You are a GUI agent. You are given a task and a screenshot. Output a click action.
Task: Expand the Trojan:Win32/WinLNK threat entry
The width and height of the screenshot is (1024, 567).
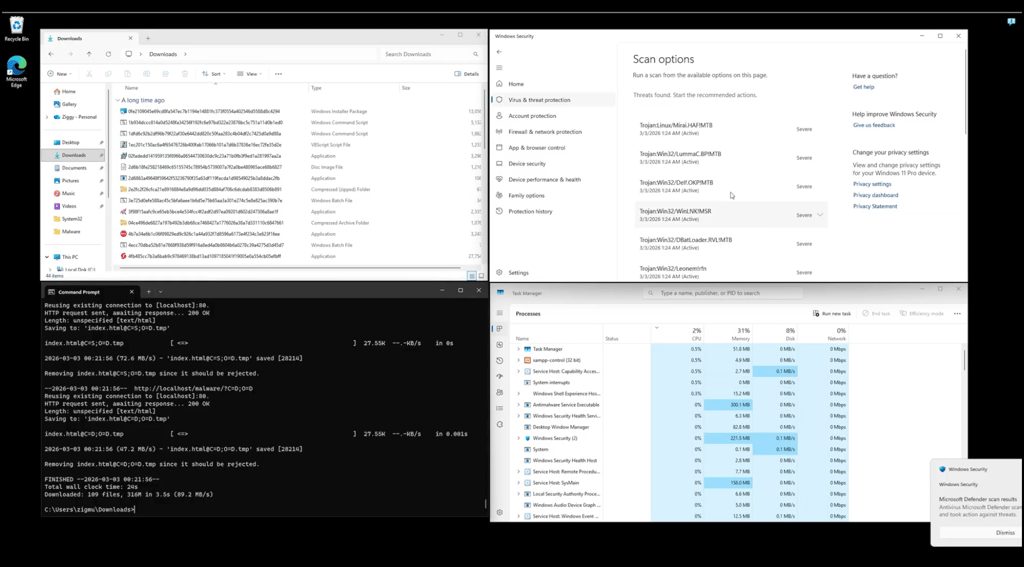coord(820,215)
